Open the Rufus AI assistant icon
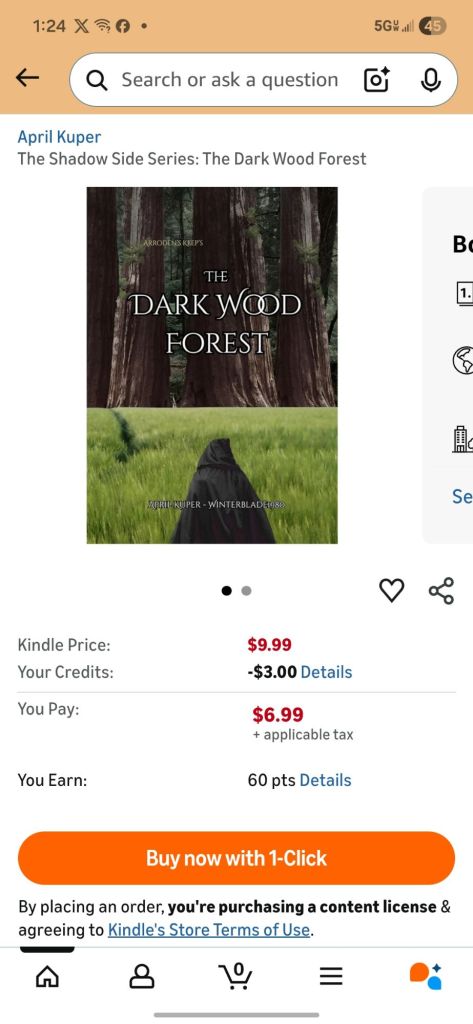The image size is (473, 1024). [425, 976]
